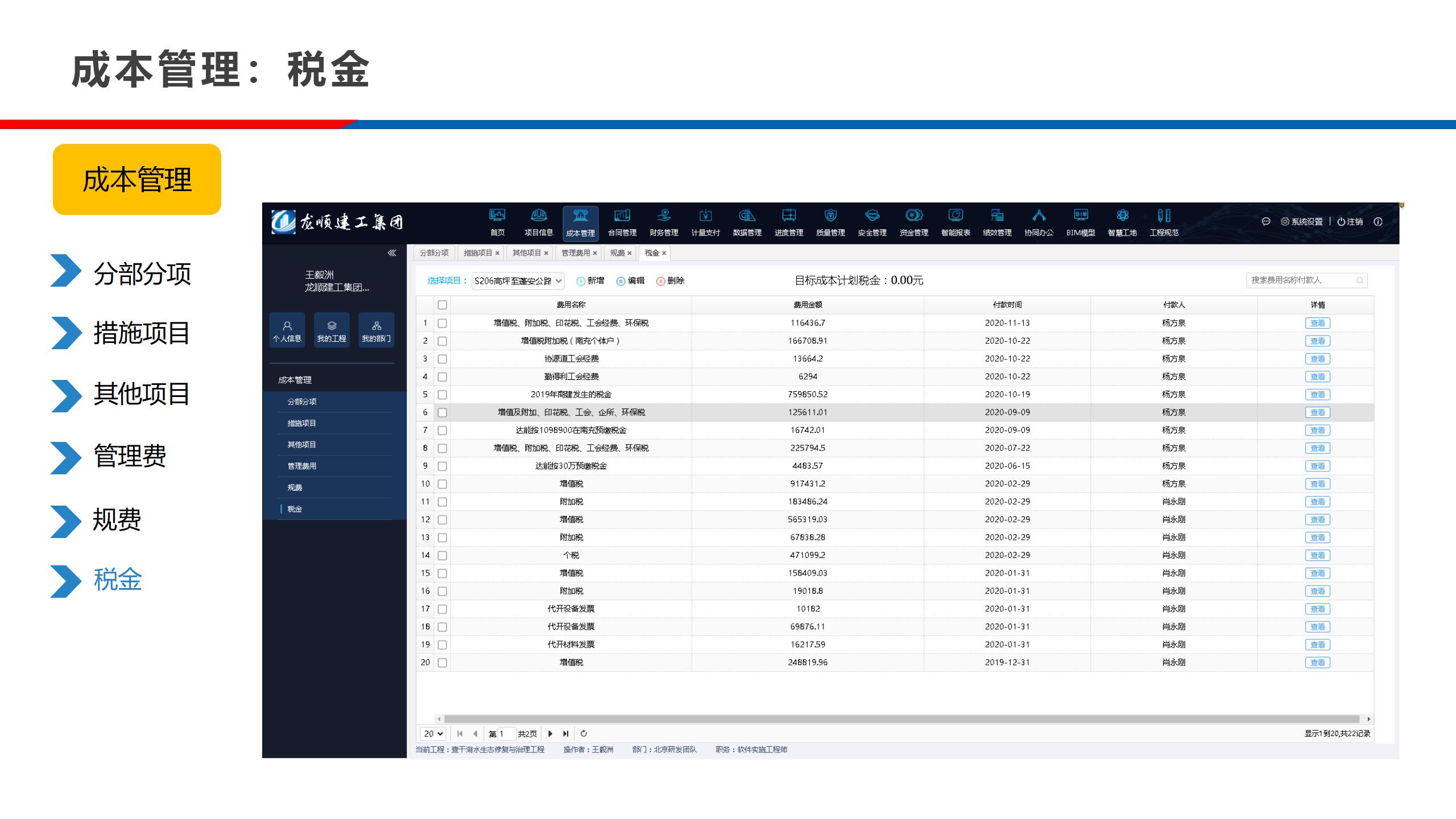
Task: Click 删除 delete button
Action: [671, 281]
